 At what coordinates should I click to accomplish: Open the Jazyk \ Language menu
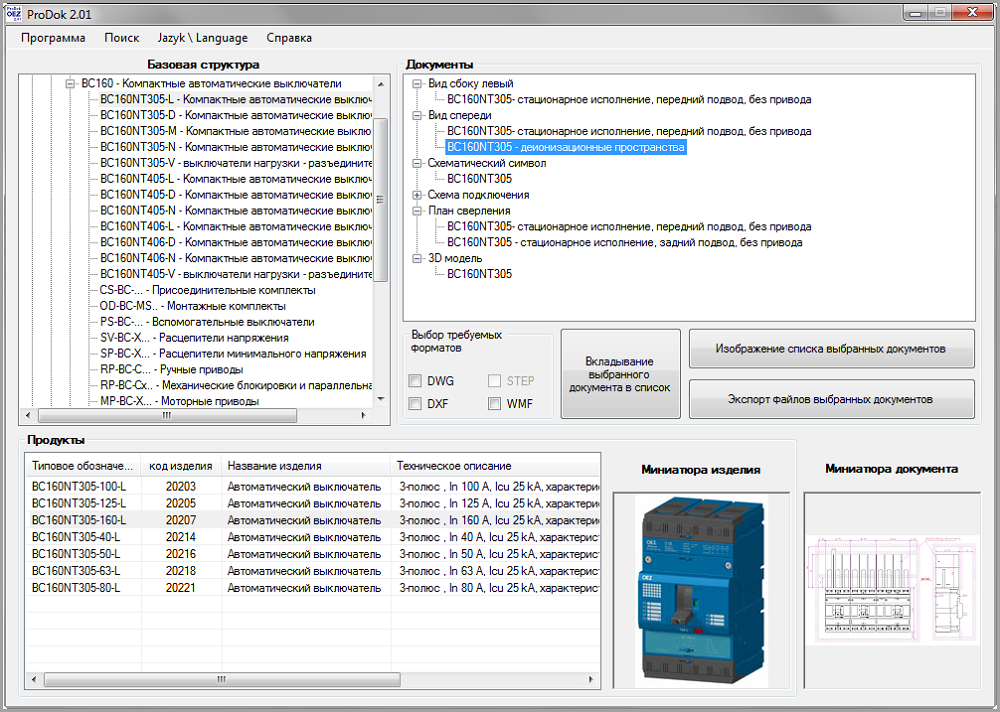[x=202, y=38]
